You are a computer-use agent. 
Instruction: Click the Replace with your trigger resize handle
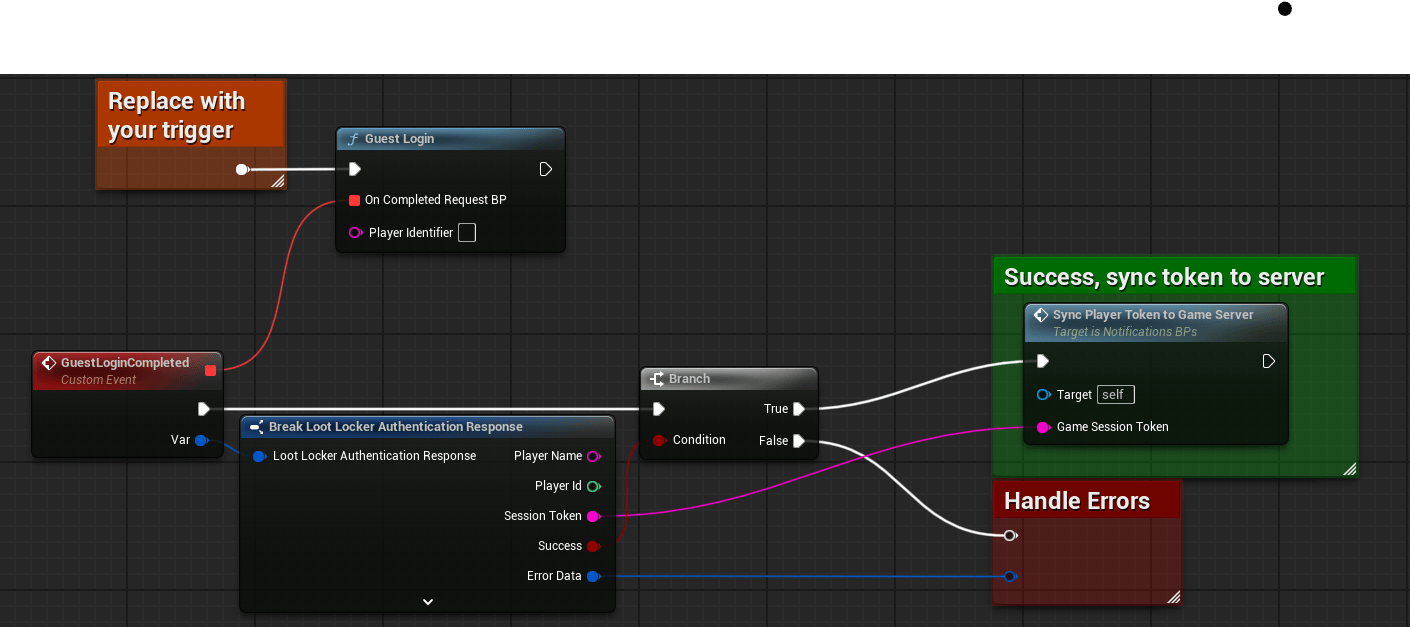[277, 181]
